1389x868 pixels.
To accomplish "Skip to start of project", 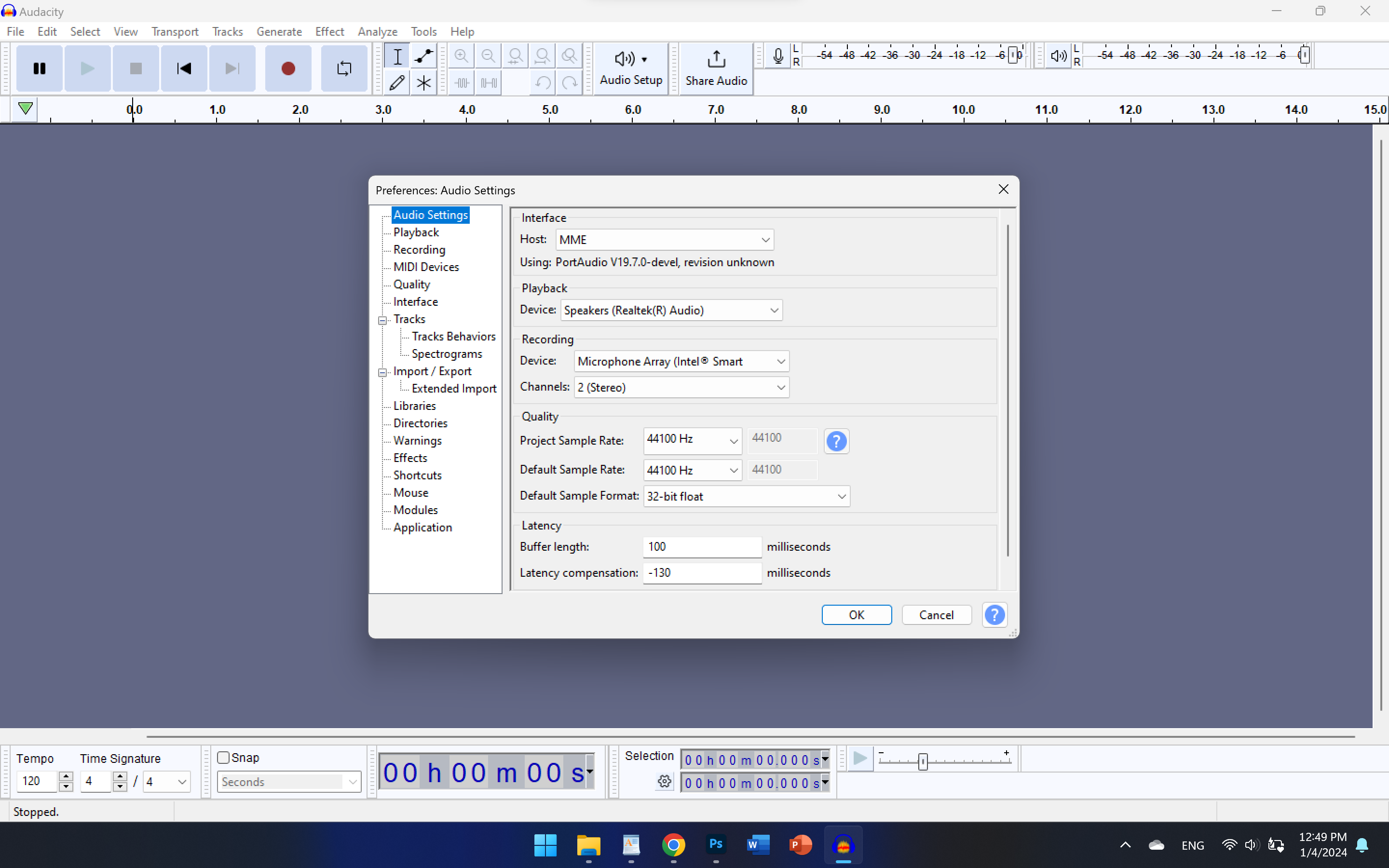I will 184,68.
